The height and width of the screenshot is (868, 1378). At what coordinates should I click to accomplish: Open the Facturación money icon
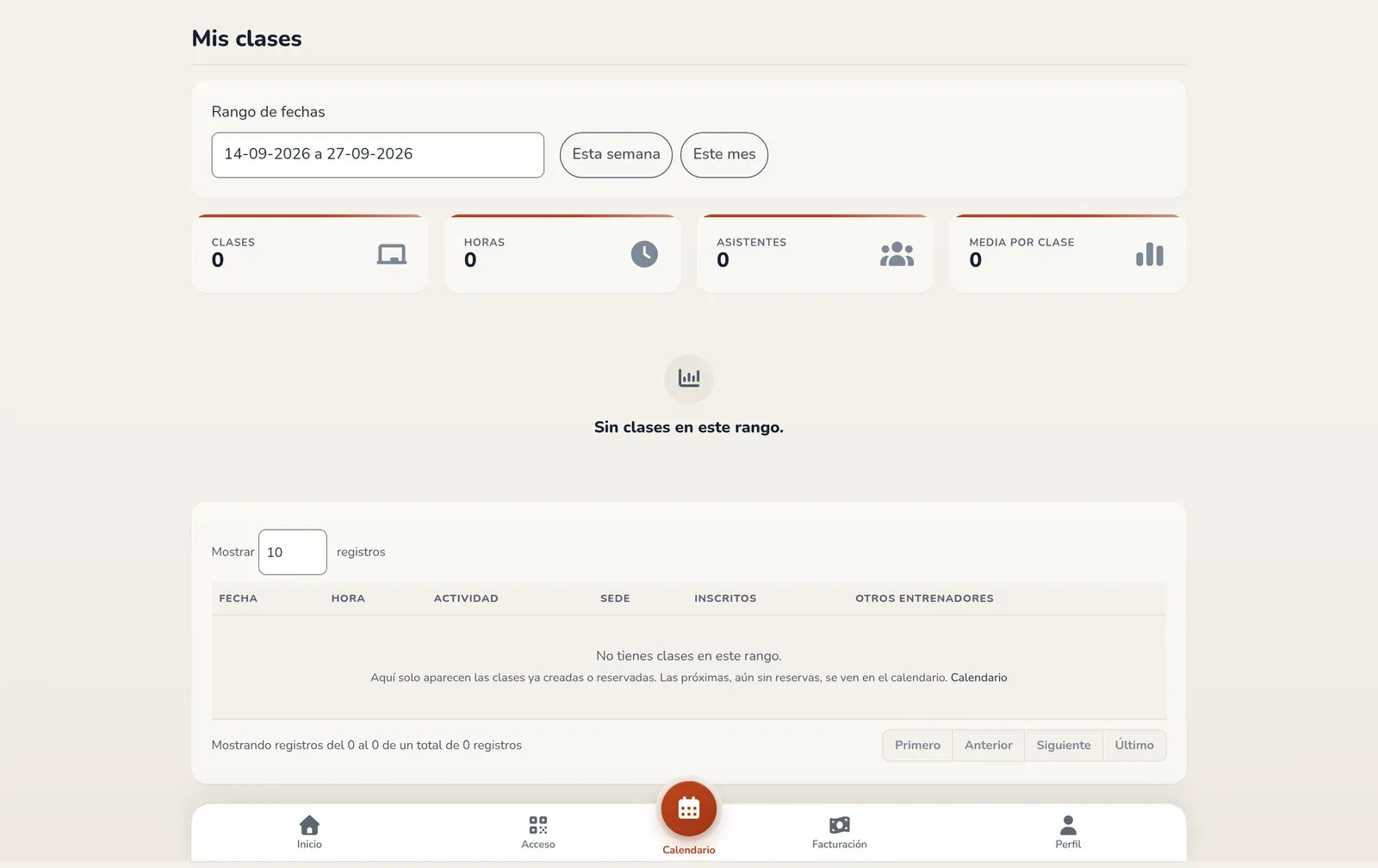click(840, 825)
